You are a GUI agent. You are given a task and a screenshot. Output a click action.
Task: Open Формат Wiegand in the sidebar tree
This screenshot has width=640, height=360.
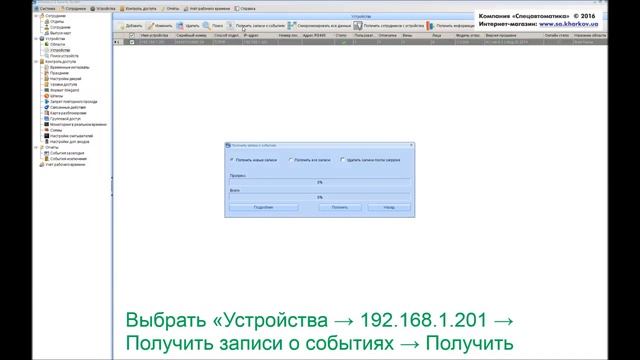pos(62,90)
